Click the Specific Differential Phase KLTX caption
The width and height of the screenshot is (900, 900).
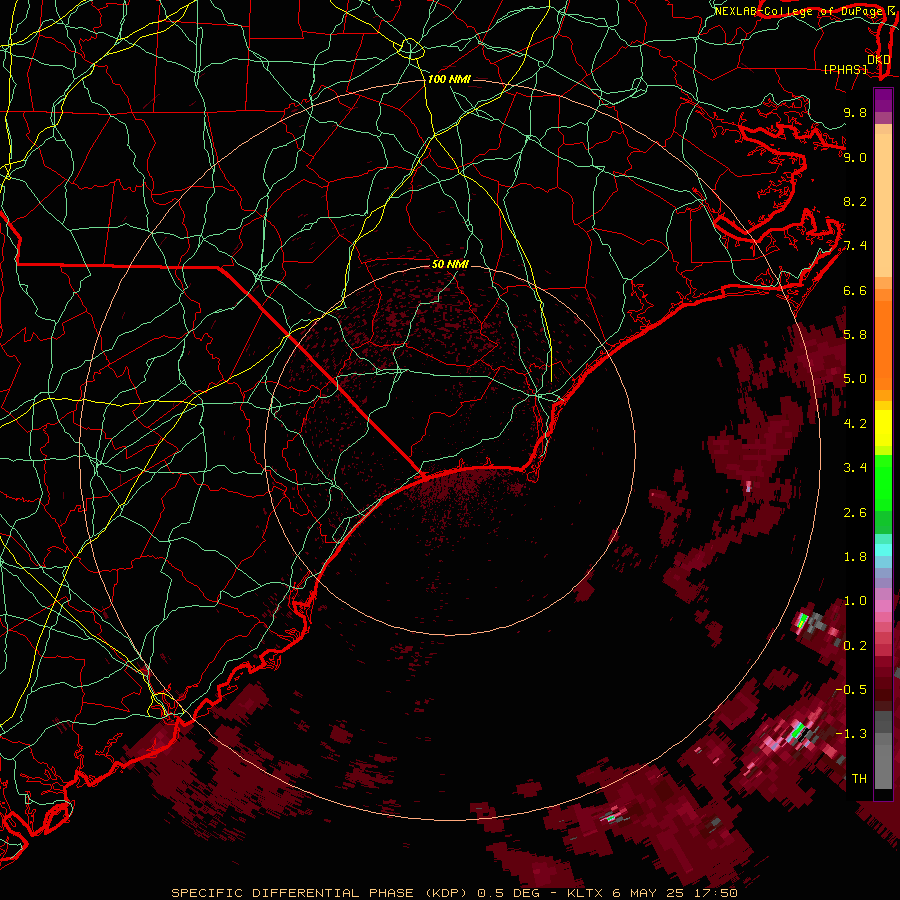point(455,893)
